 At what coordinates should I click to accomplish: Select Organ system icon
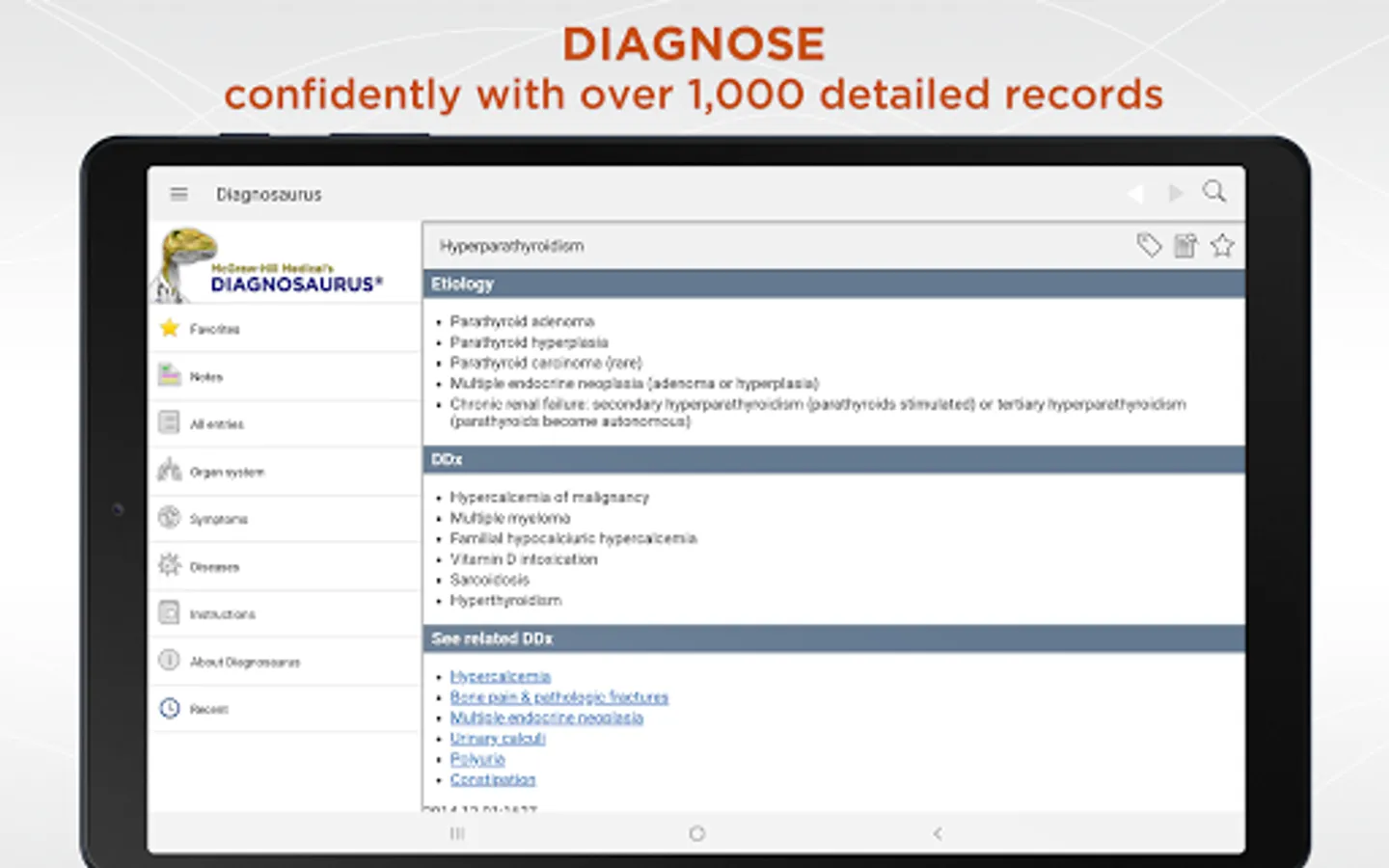click(170, 470)
